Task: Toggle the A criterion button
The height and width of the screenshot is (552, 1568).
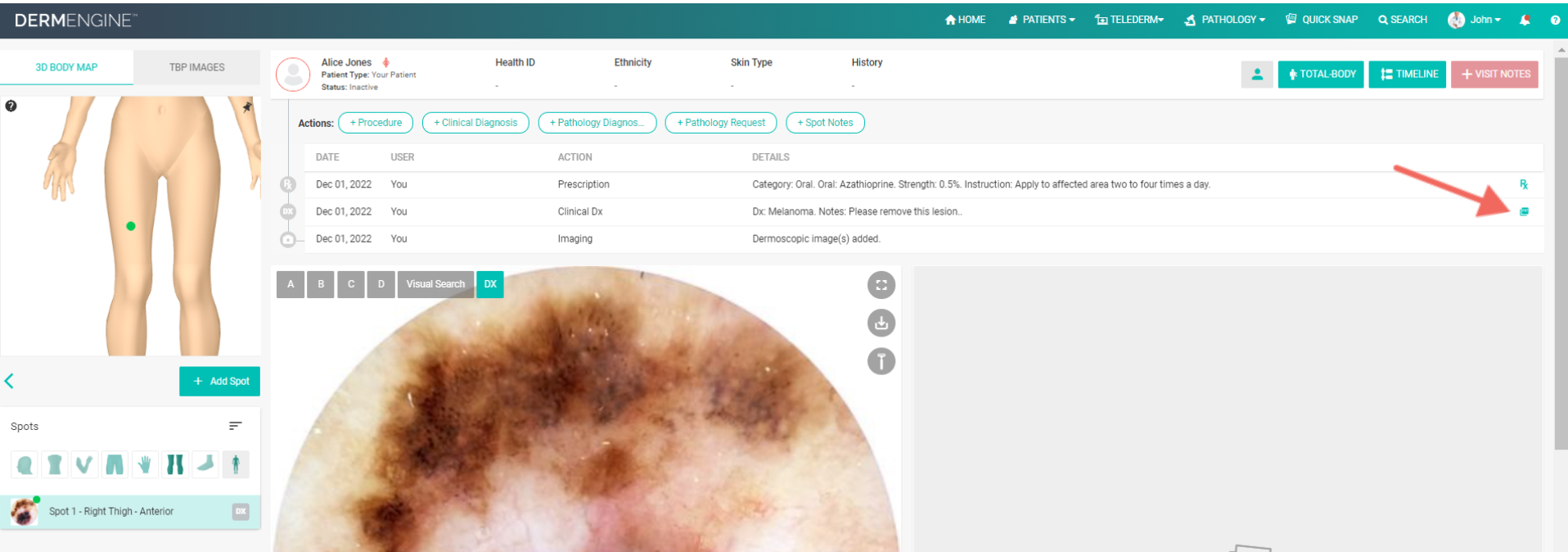Action: point(291,284)
